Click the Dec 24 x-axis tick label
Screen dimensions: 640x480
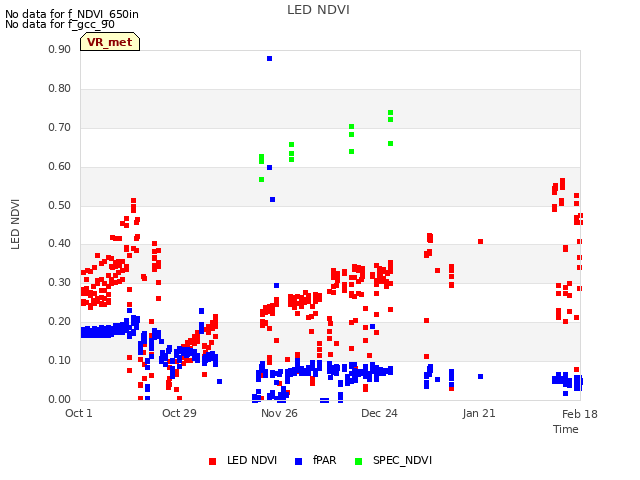point(379,413)
